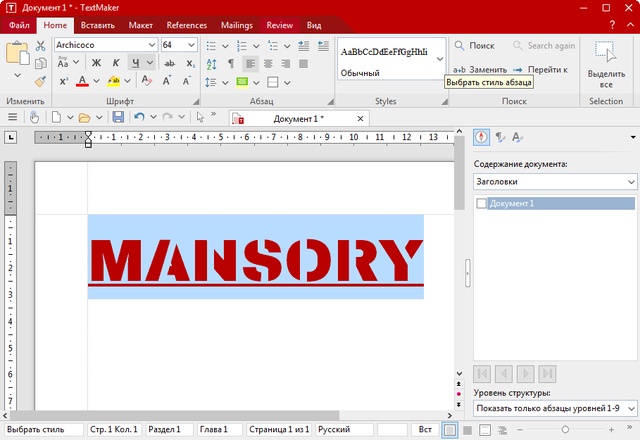Switch sidebar to paragraph styles icon
The image size is (640, 440).
[x=500, y=137]
